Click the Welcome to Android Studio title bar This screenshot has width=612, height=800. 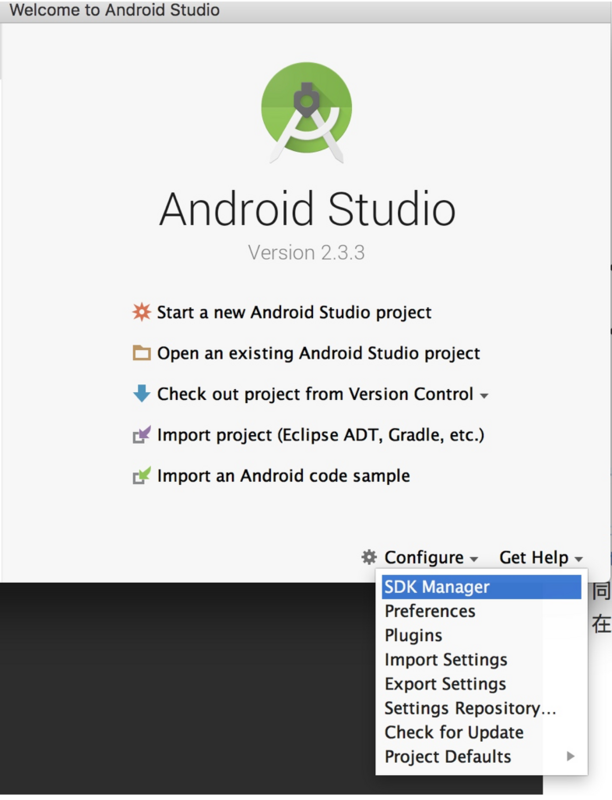(306, 10)
